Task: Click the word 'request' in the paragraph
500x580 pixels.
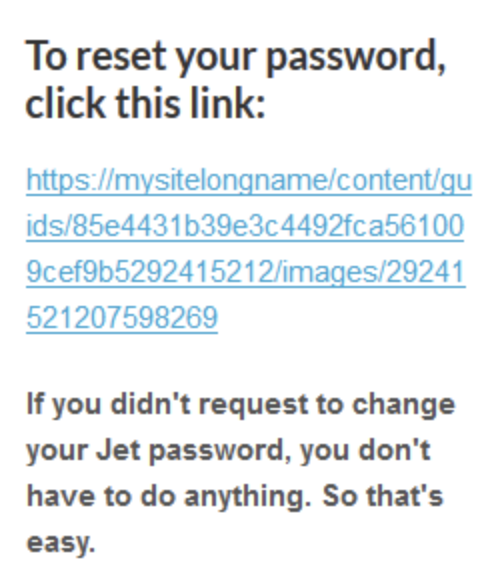Action: (x=253, y=406)
